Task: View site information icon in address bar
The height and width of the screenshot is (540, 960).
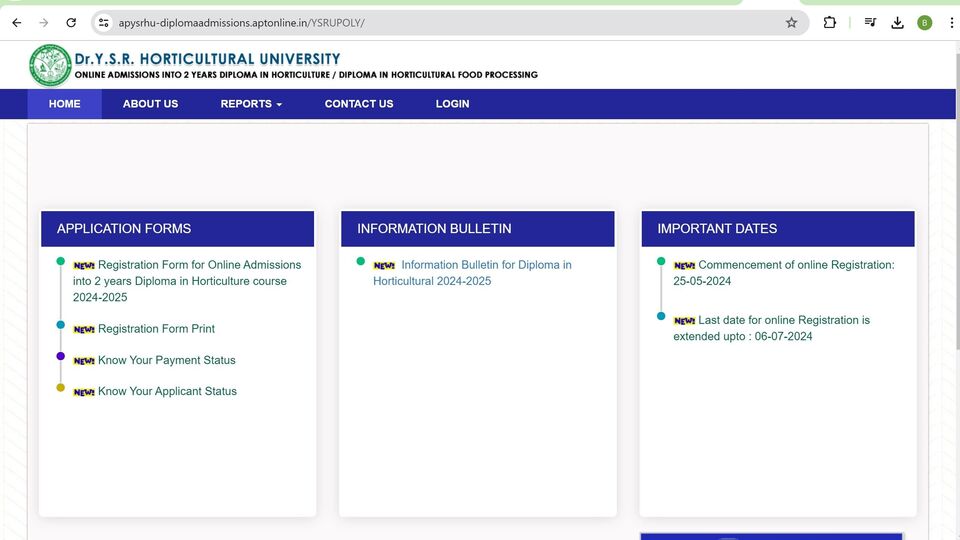Action: pyautogui.click(x=103, y=23)
